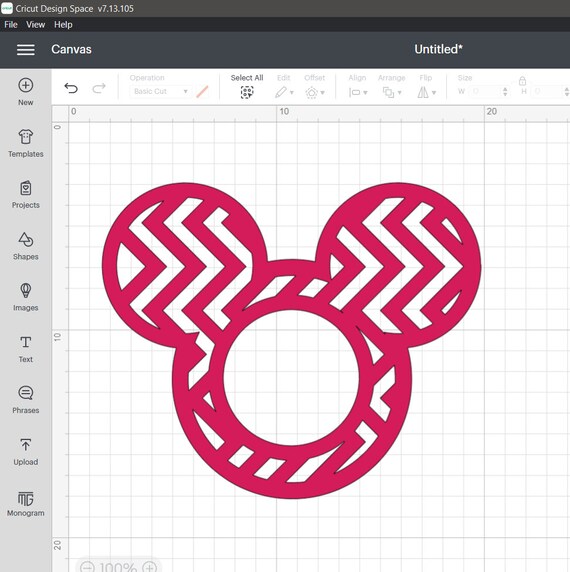Redo the last undone action
The height and width of the screenshot is (572, 570).
pos(99,88)
